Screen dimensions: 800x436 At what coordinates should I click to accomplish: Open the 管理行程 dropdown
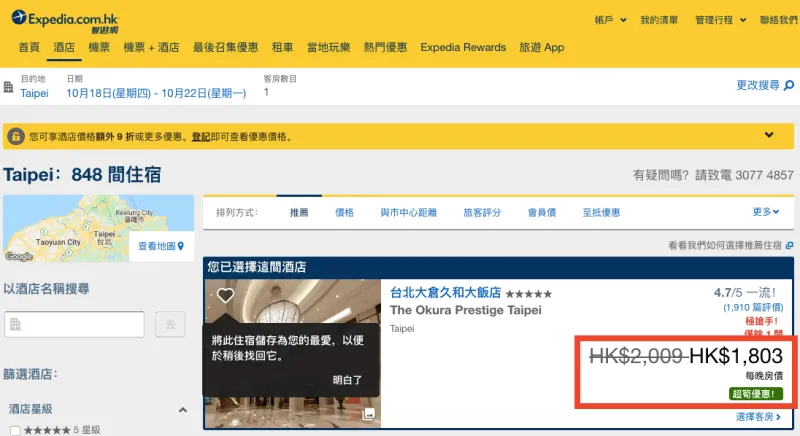coord(720,20)
